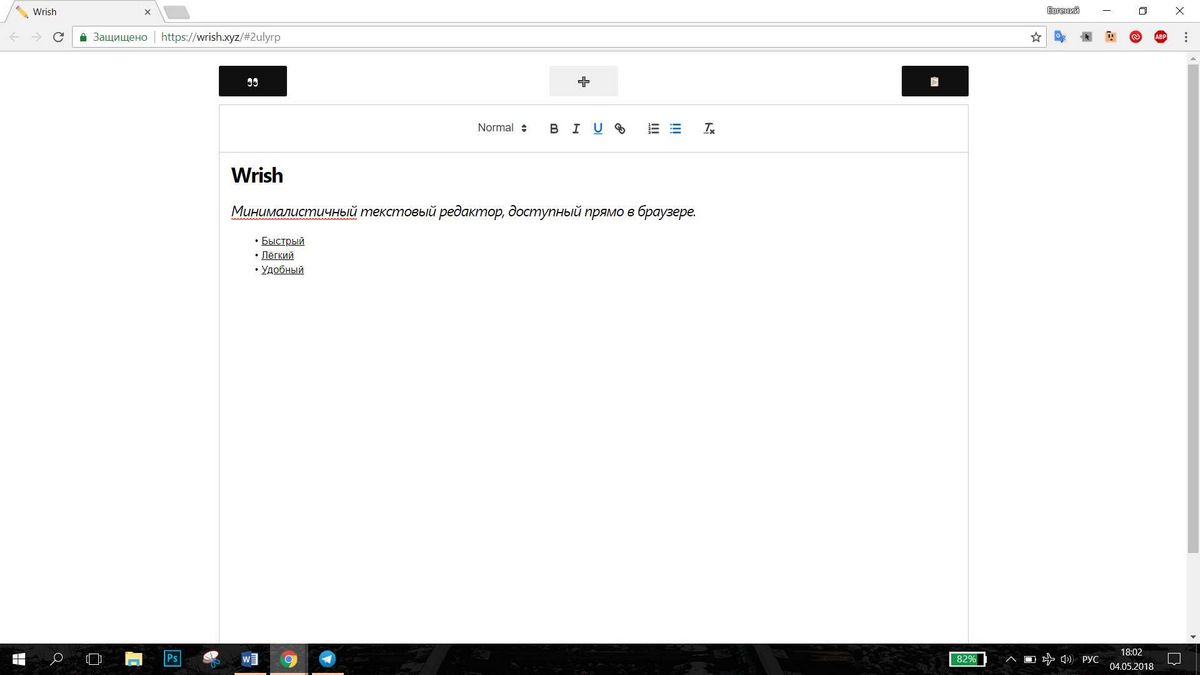Screen dimensions: 1200x675
Task: Open the Google Translate extension
Action: [x=1061, y=37]
